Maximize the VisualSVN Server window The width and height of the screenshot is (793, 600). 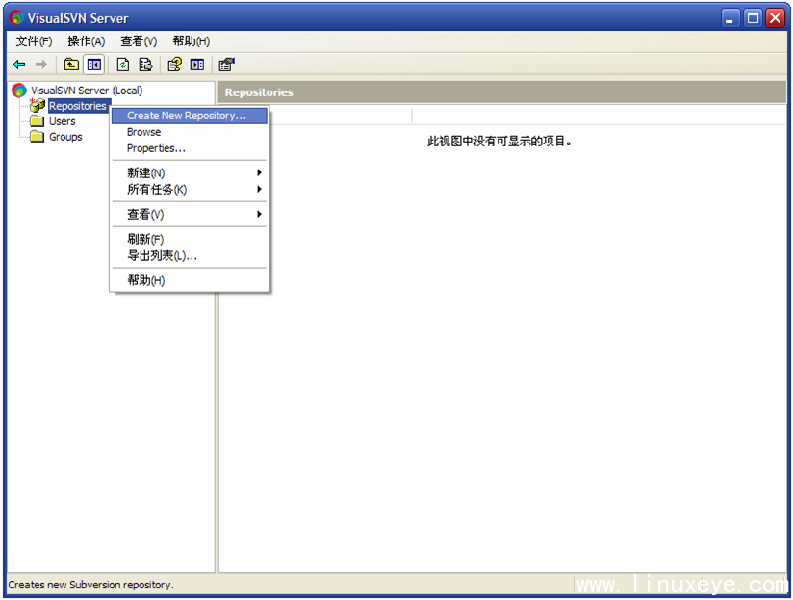click(753, 19)
